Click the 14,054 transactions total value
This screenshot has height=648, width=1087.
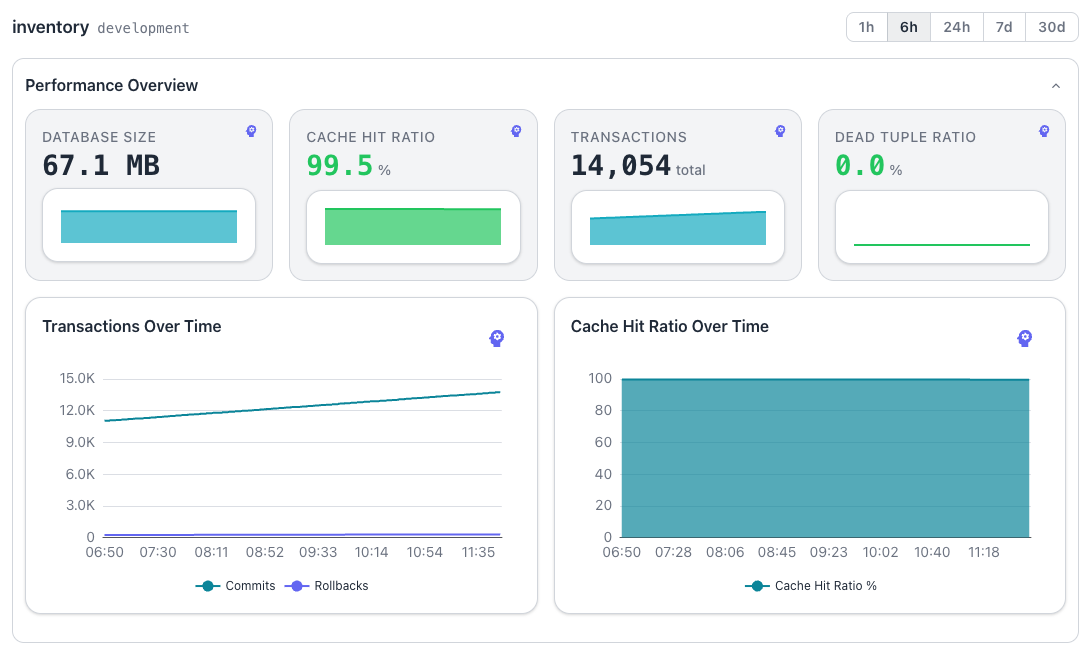point(621,166)
